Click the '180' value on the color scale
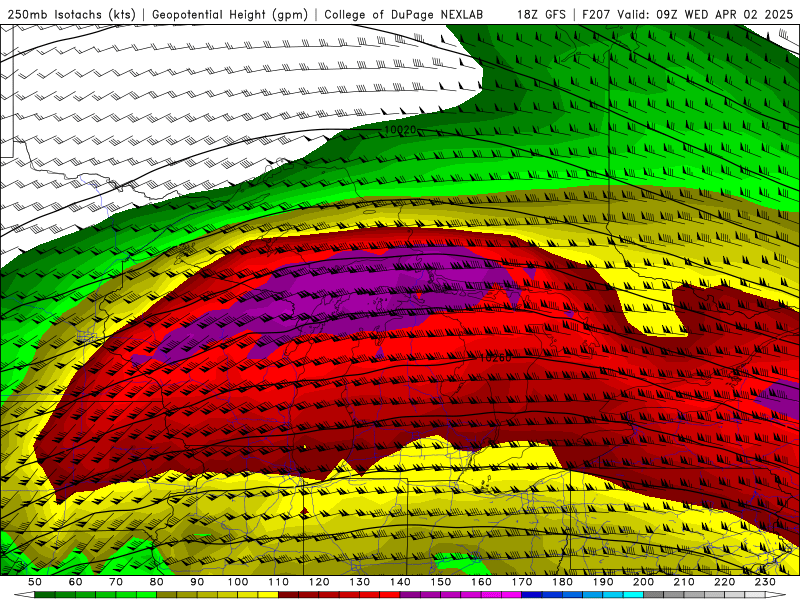 (562, 582)
